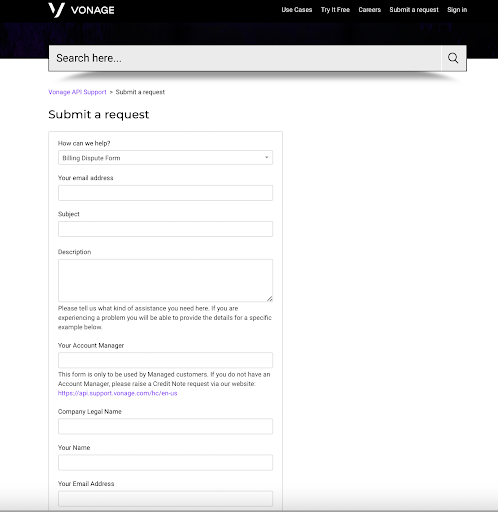Open the Use Cases menu item
Image resolution: width=498 pixels, height=512 pixels.
click(297, 10)
